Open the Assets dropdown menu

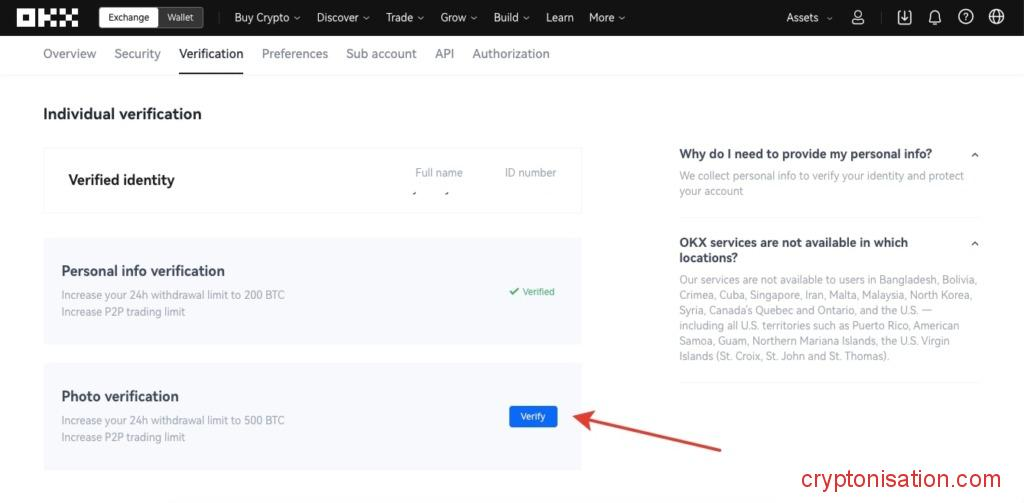[808, 17]
